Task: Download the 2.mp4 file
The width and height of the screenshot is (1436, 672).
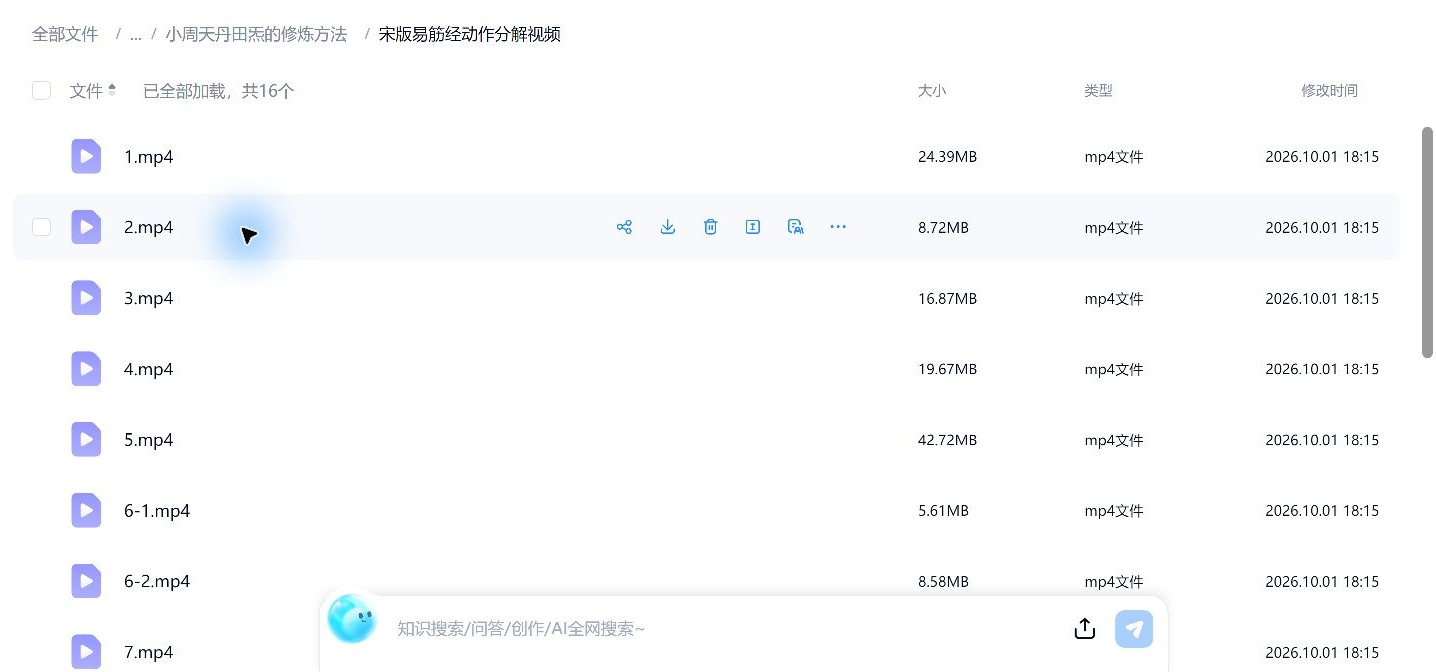Action: pyautogui.click(x=668, y=227)
